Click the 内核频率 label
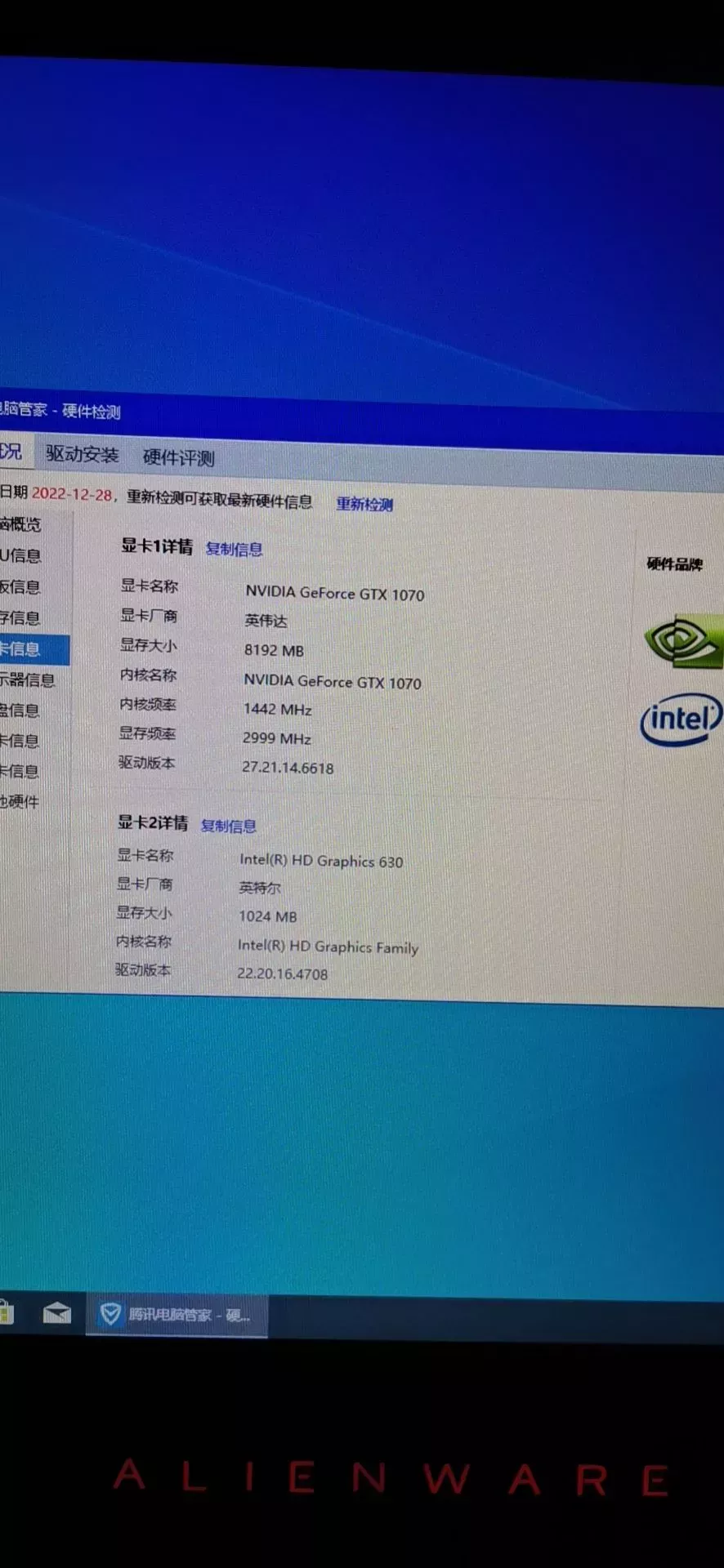This screenshot has width=724, height=1568. pyautogui.click(x=148, y=704)
